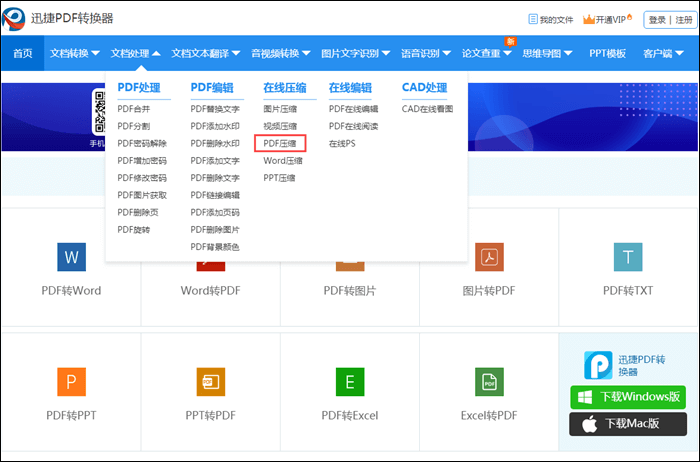The height and width of the screenshot is (462, 700).
Task: Open the PDF转Excel green E icon
Action: 350,382
